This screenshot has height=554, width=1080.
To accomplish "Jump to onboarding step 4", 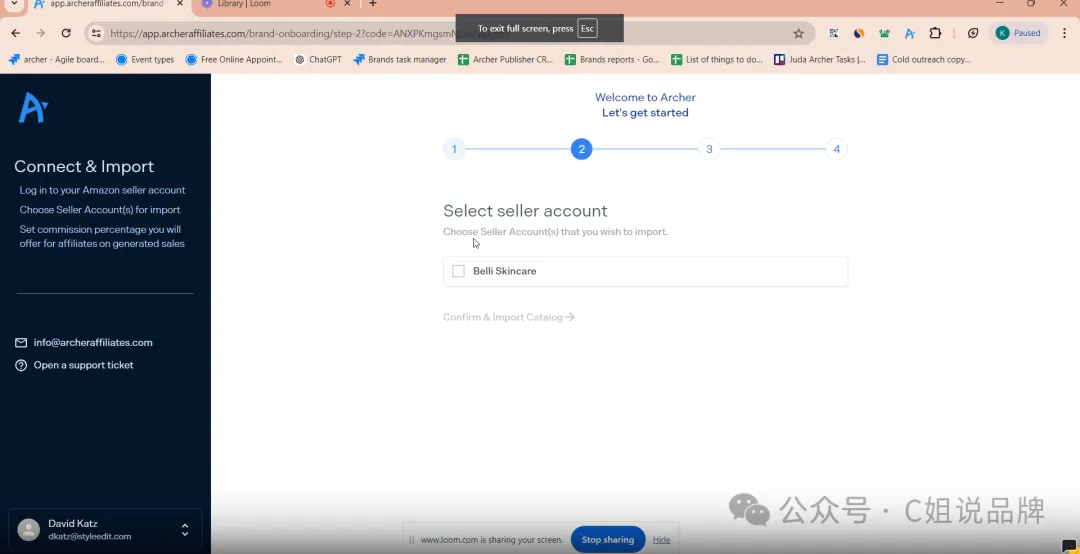I will pos(836,149).
